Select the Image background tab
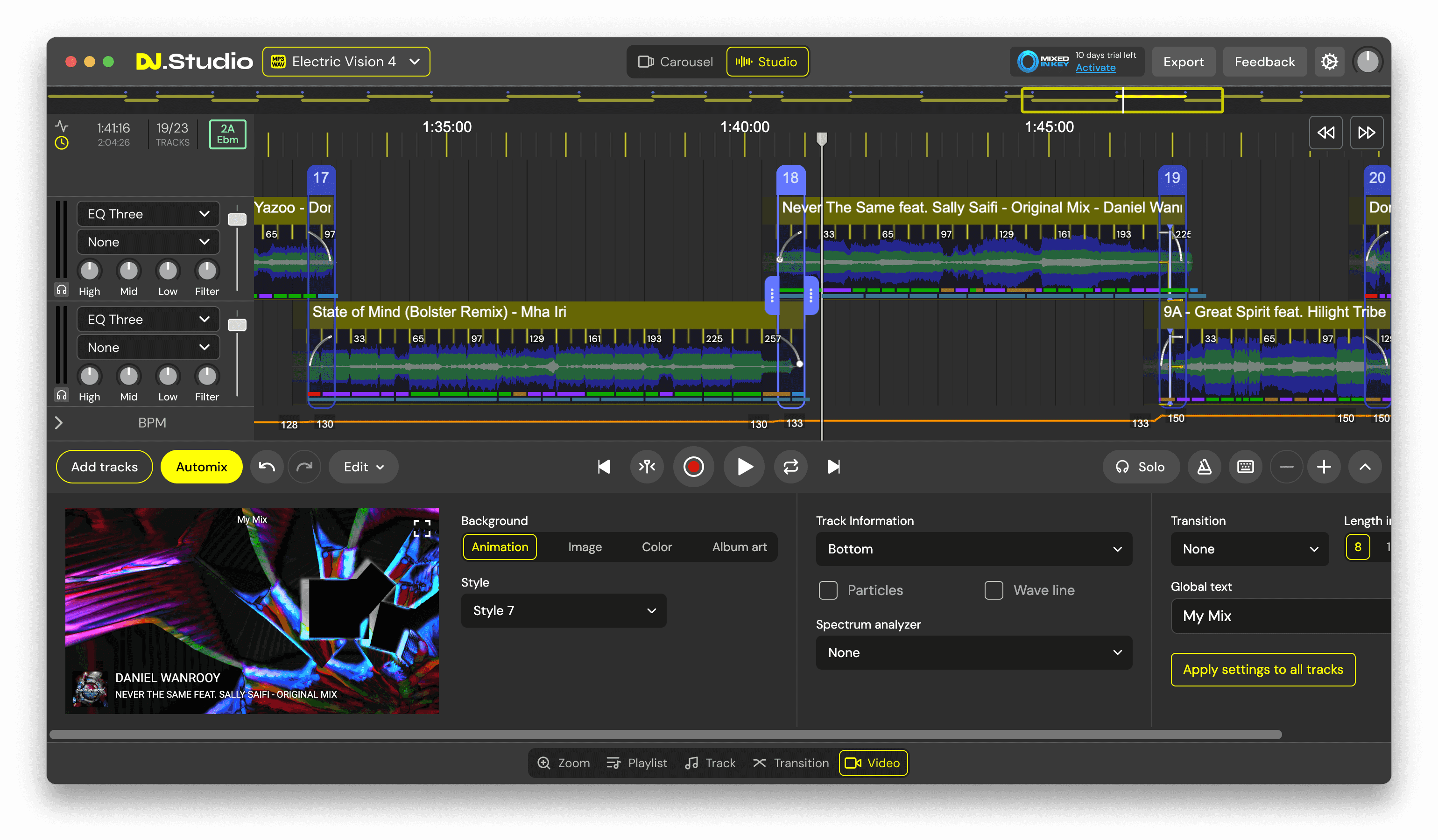 [x=585, y=547]
